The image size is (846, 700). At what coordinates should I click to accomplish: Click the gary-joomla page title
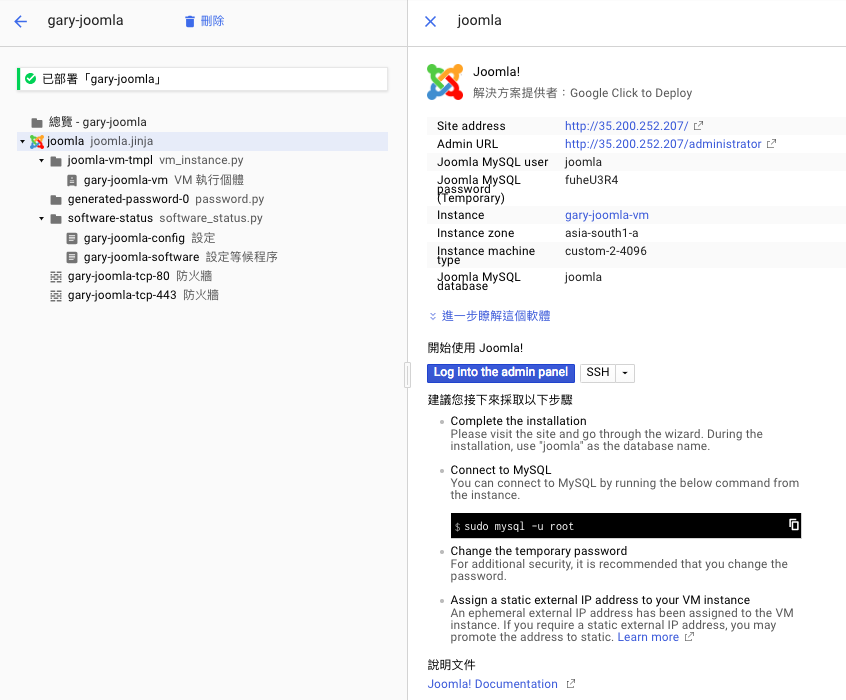click(x=85, y=21)
